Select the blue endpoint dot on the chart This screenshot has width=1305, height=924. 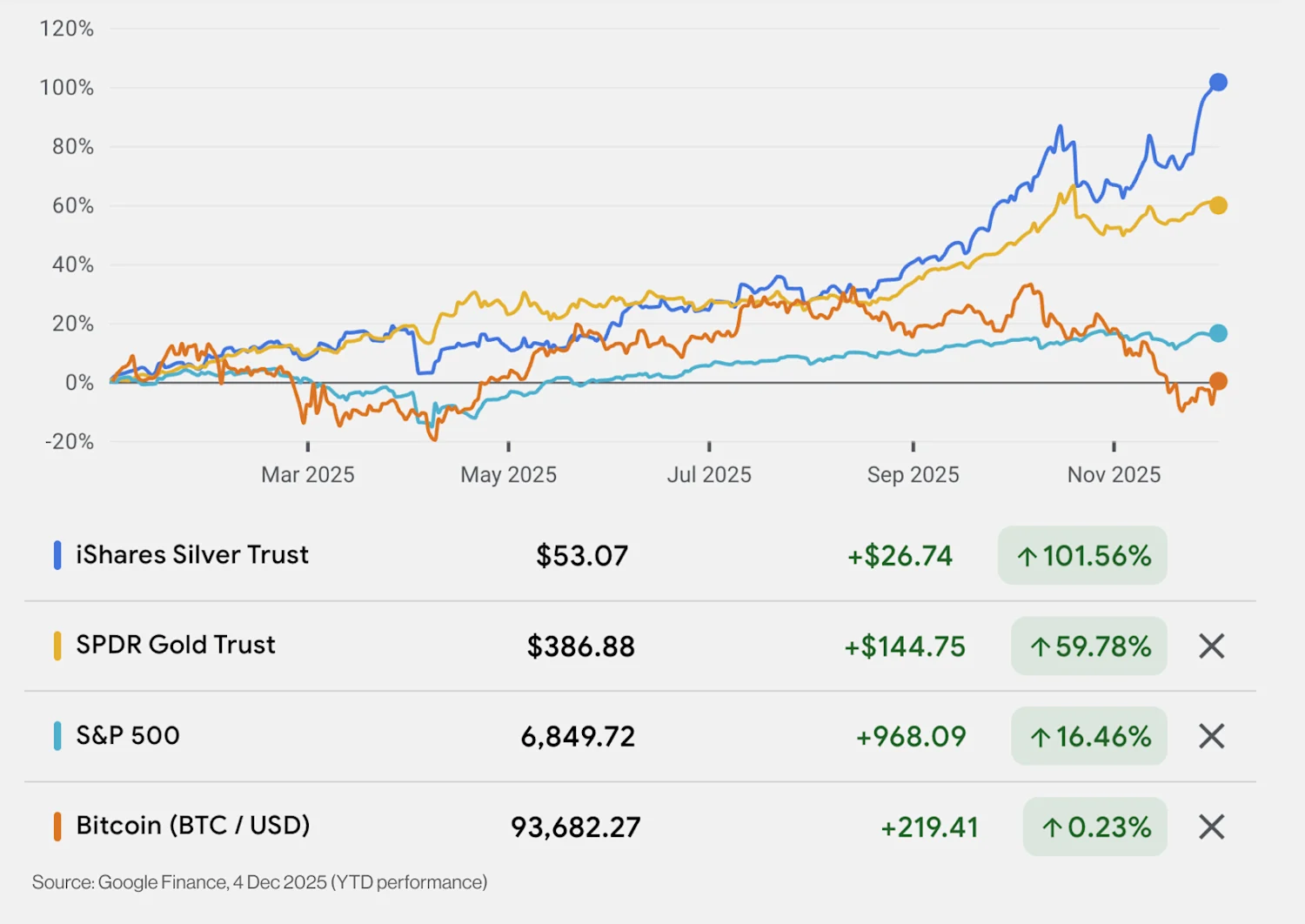[x=1217, y=81]
